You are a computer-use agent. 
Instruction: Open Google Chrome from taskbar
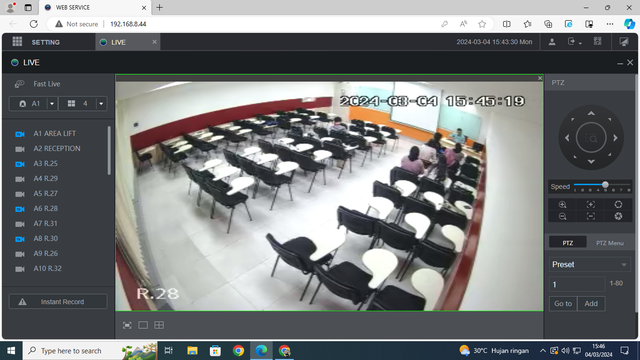(x=238, y=351)
